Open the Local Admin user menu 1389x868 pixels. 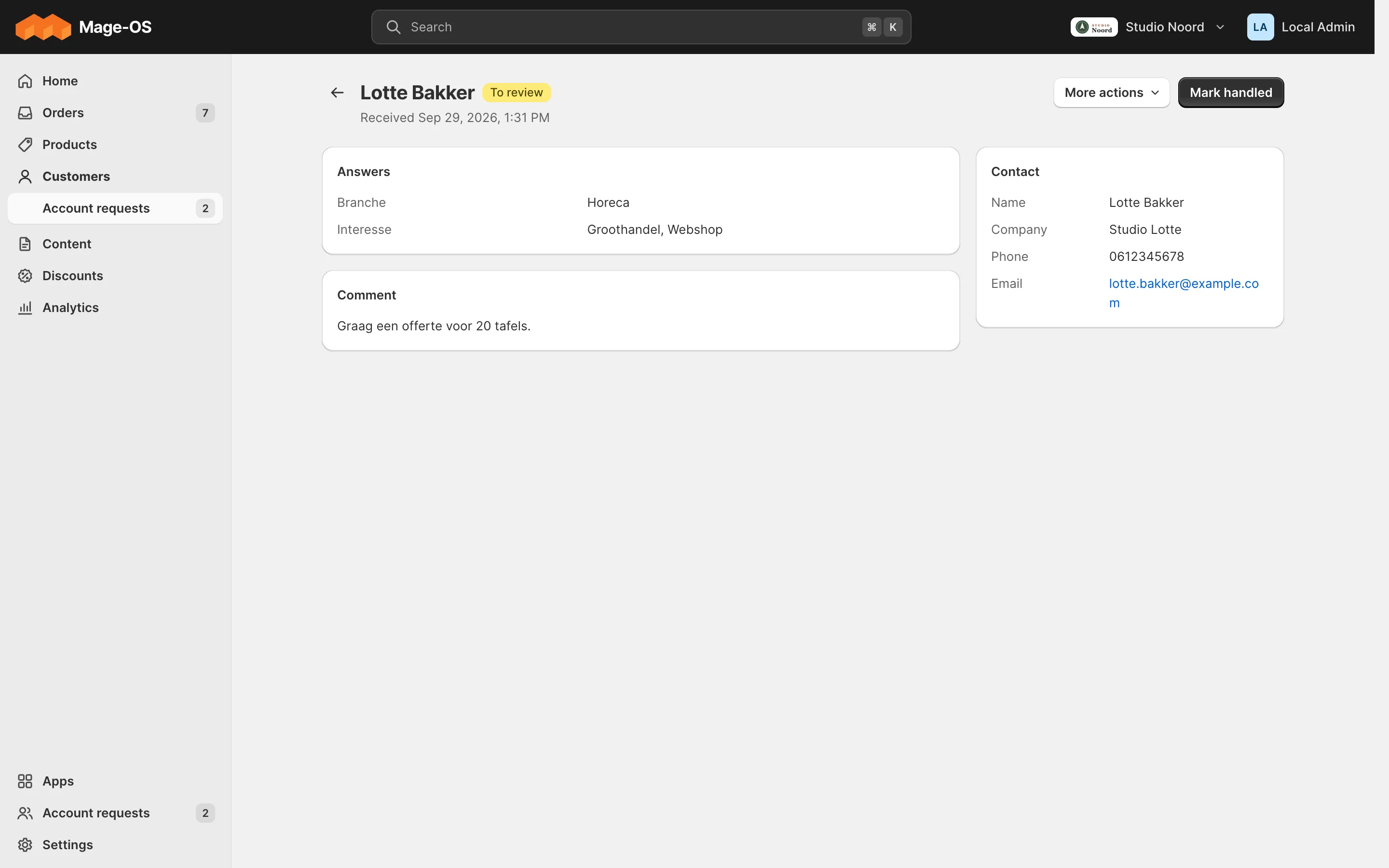coord(1301,27)
